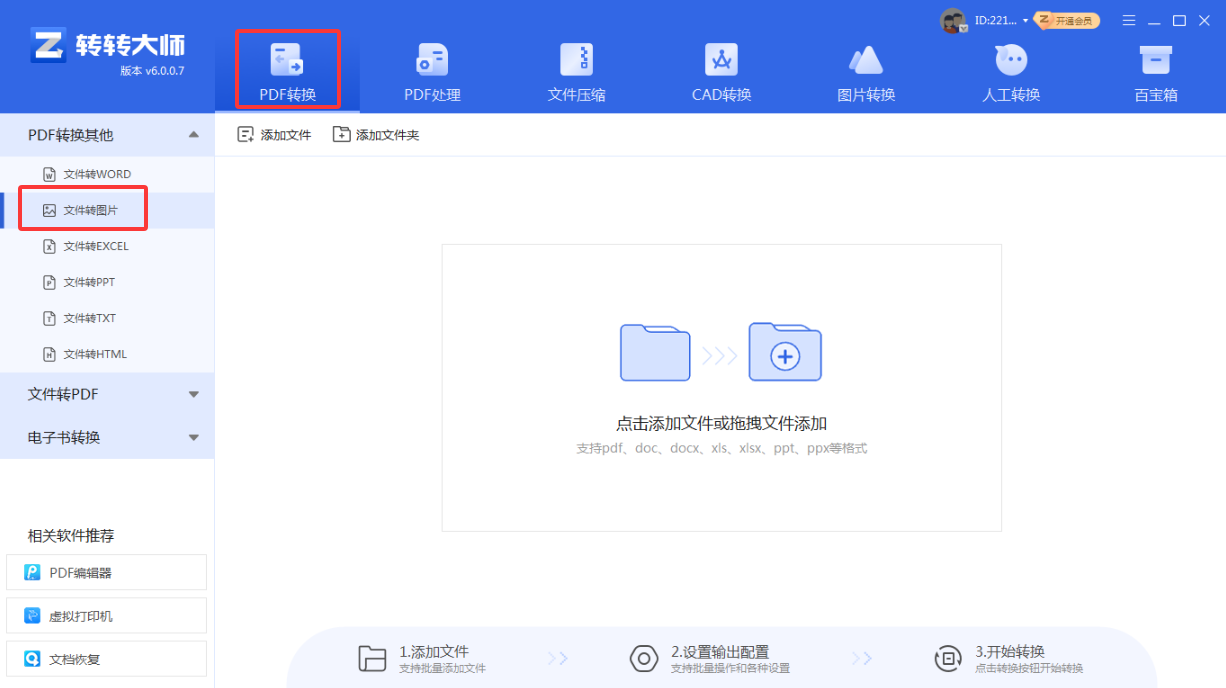Click the 版本 v6.0.0.7 version label
This screenshot has width=1226, height=688.
tap(152, 71)
